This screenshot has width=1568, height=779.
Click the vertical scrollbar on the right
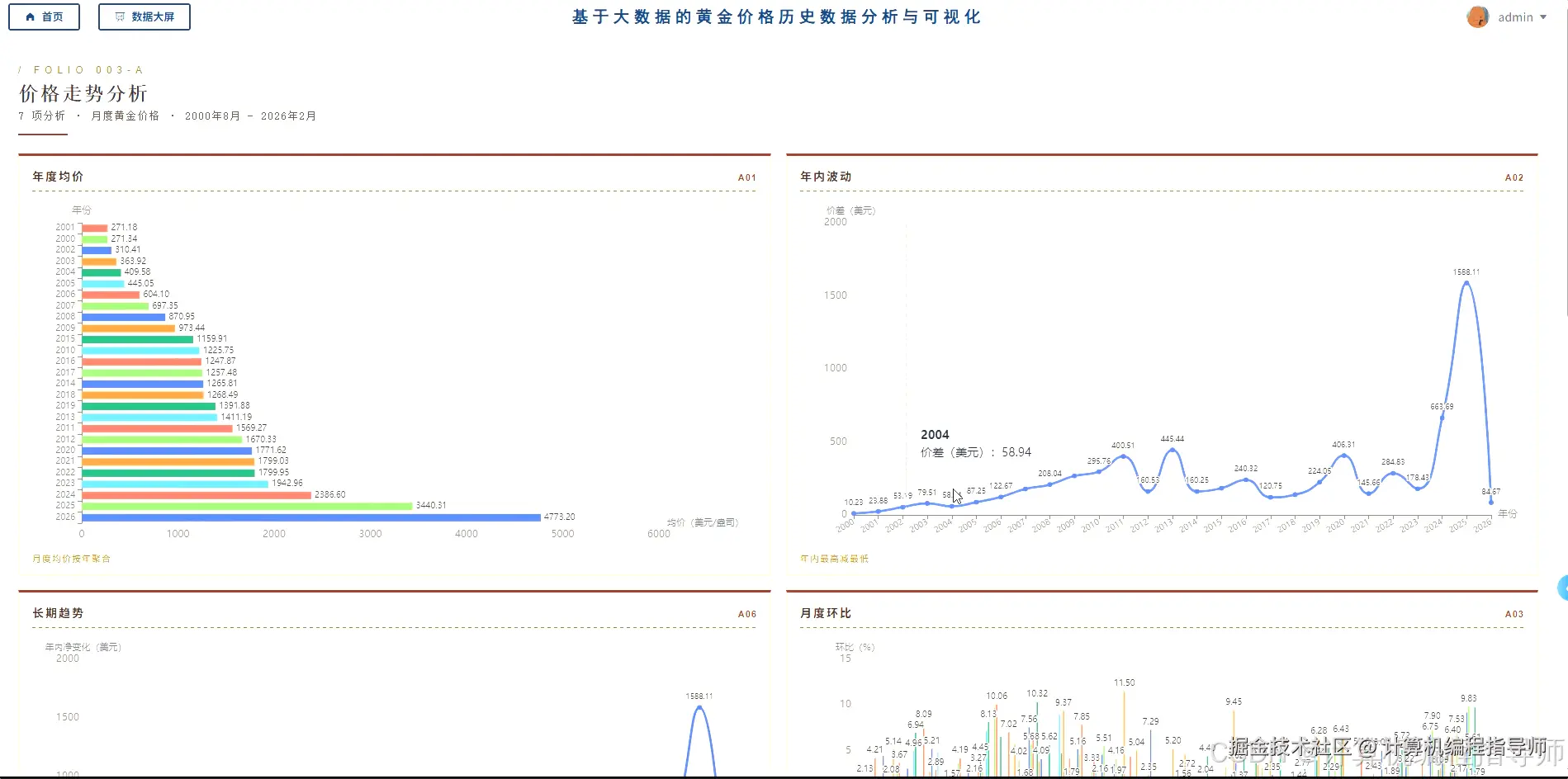coord(1565,157)
